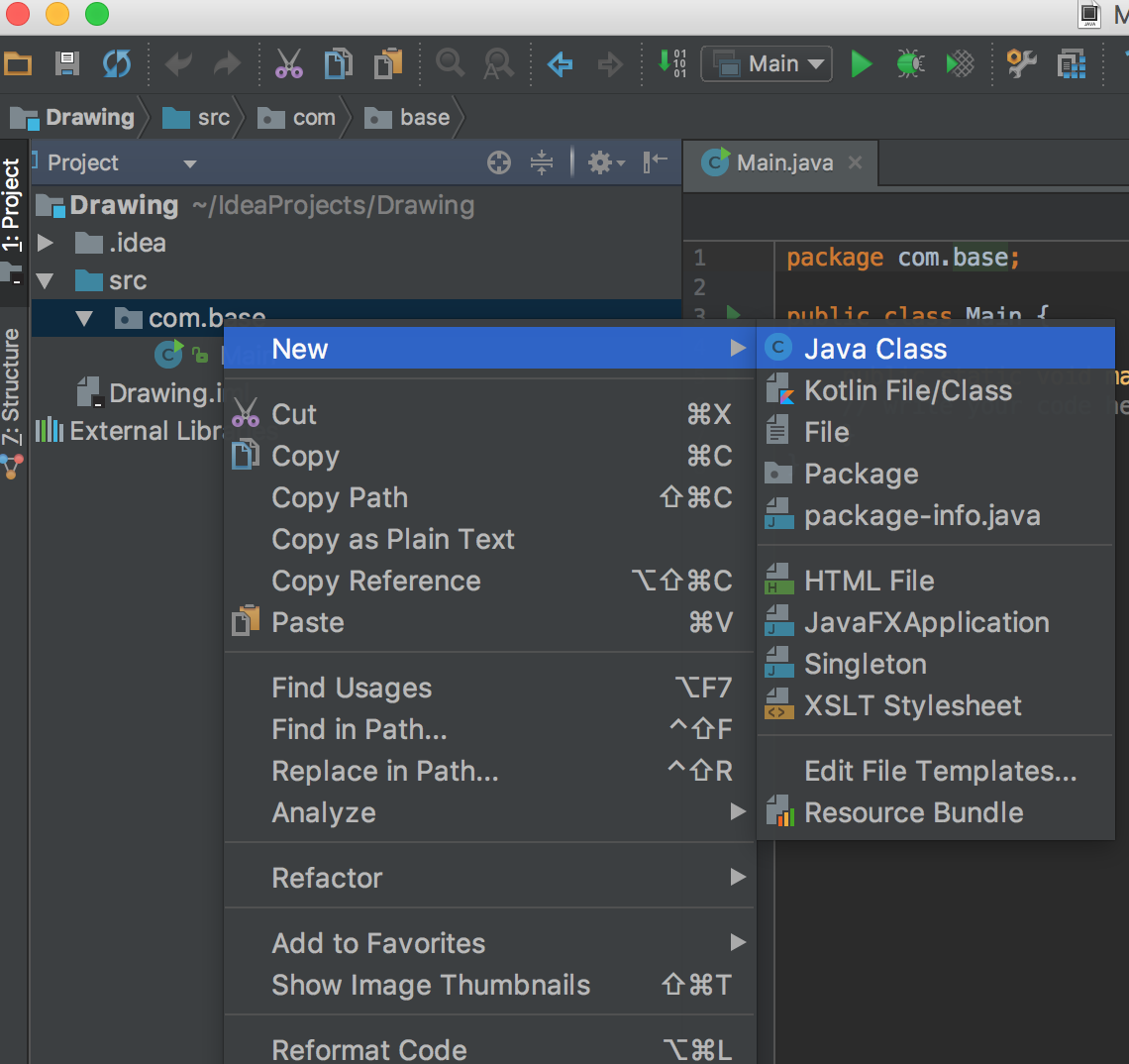Click the green run gutter icon
This screenshot has width=1129, height=1064.
734,313
